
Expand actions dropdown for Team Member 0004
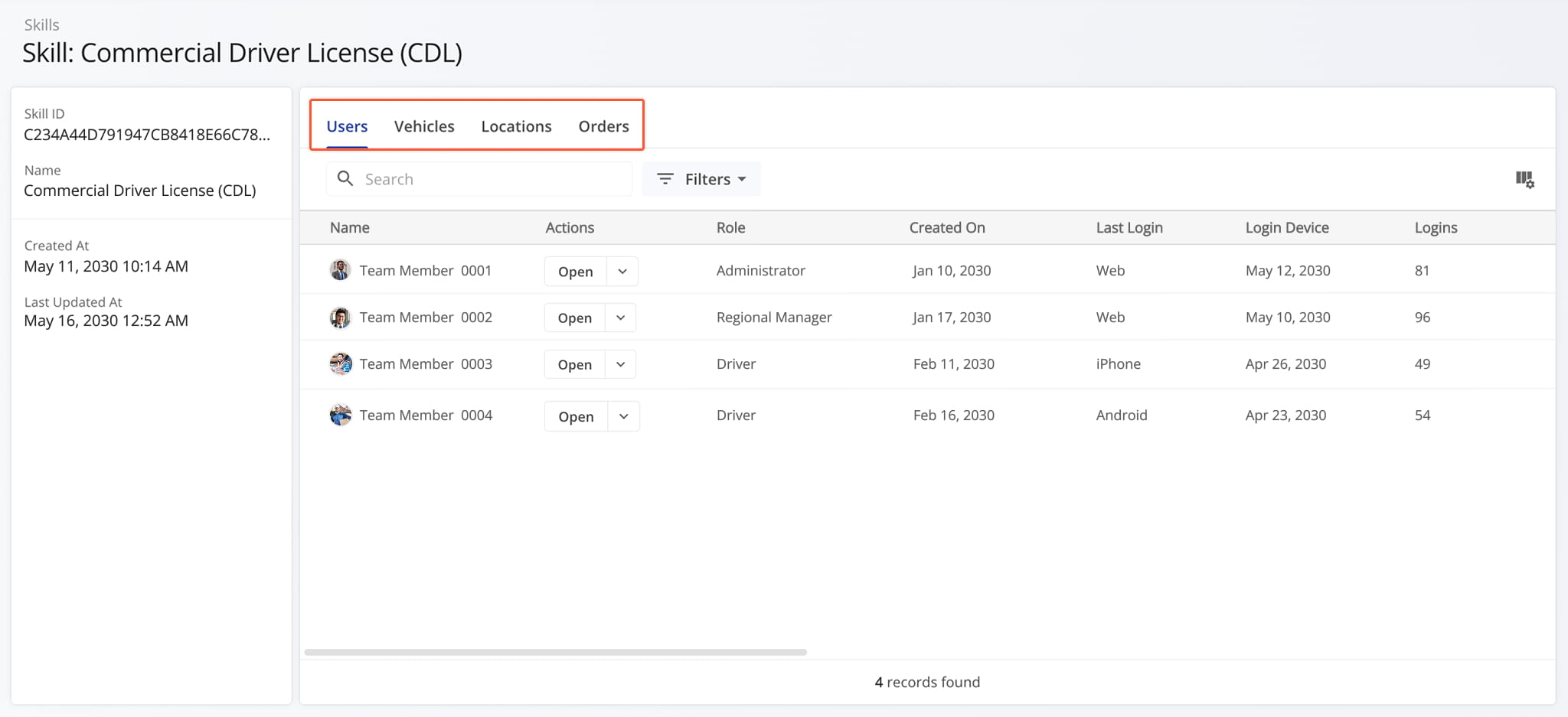pos(624,416)
